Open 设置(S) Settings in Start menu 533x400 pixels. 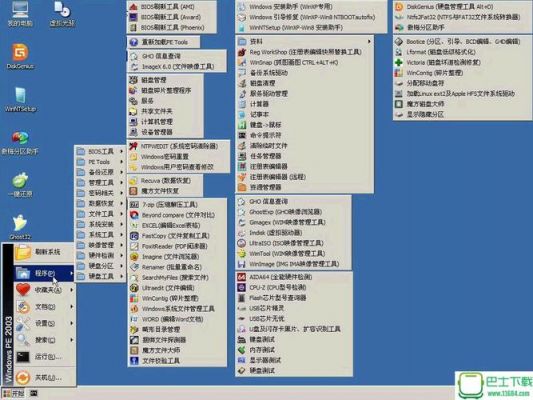[x=44, y=323]
